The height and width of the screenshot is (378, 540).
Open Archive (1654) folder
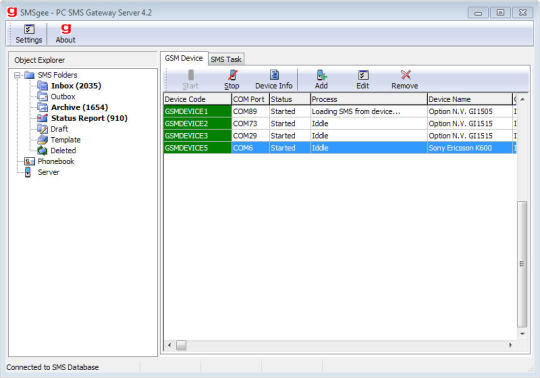[x=80, y=107]
